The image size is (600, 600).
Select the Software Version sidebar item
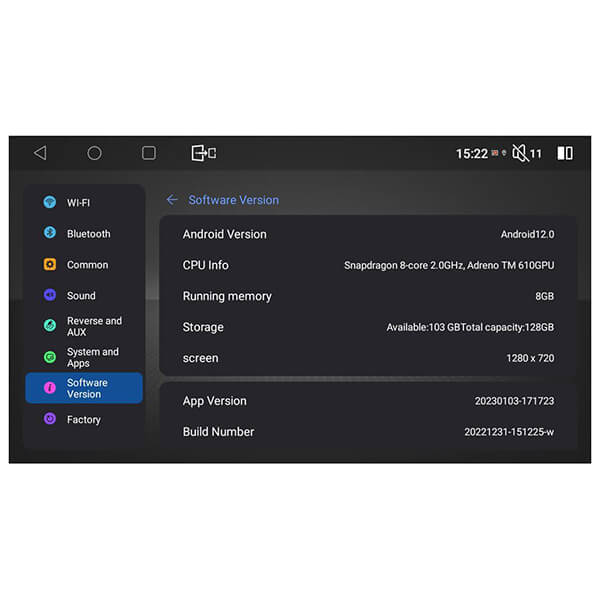[85, 388]
